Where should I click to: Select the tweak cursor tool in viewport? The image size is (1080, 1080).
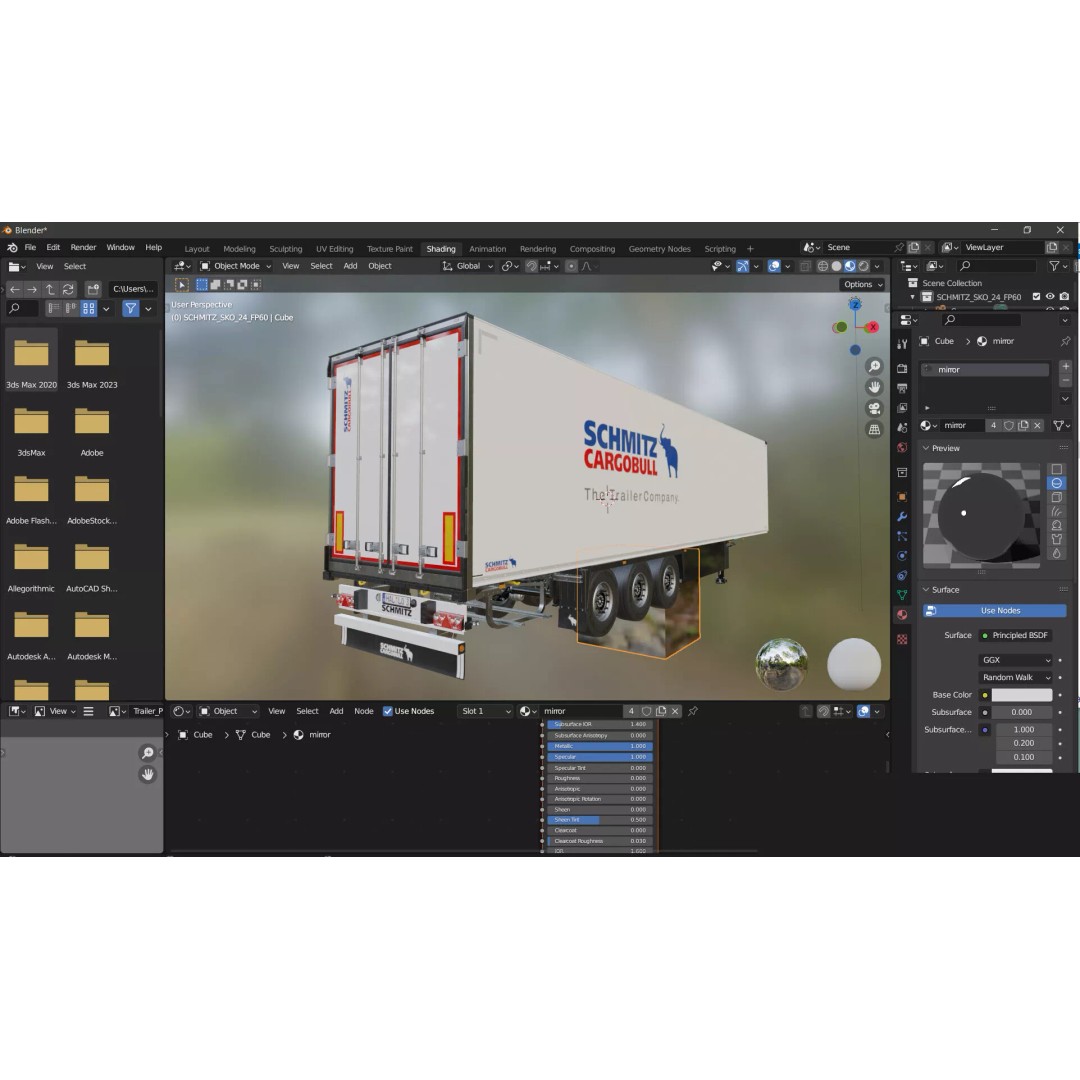click(x=181, y=284)
